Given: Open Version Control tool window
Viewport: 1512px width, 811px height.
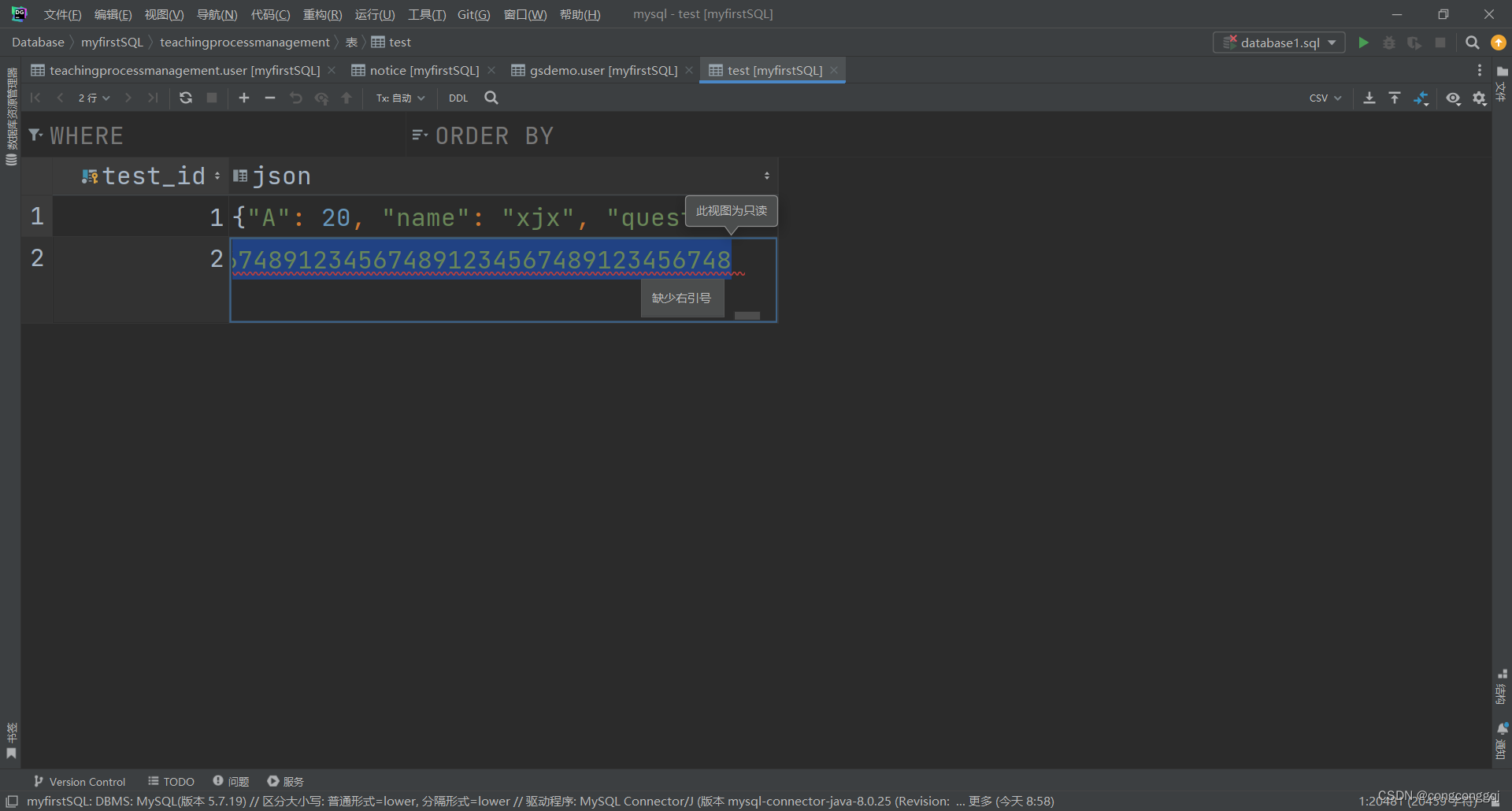Looking at the screenshot, I should [x=80, y=781].
